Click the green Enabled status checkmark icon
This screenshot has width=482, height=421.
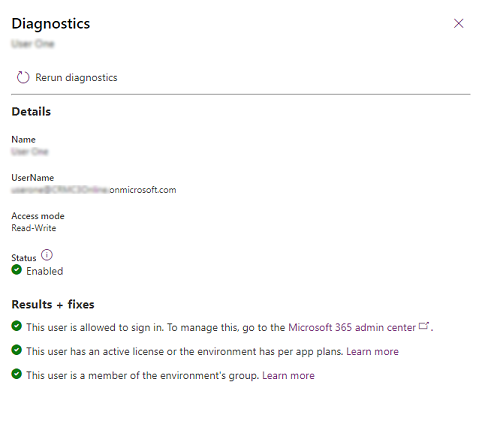click(16, 269)
